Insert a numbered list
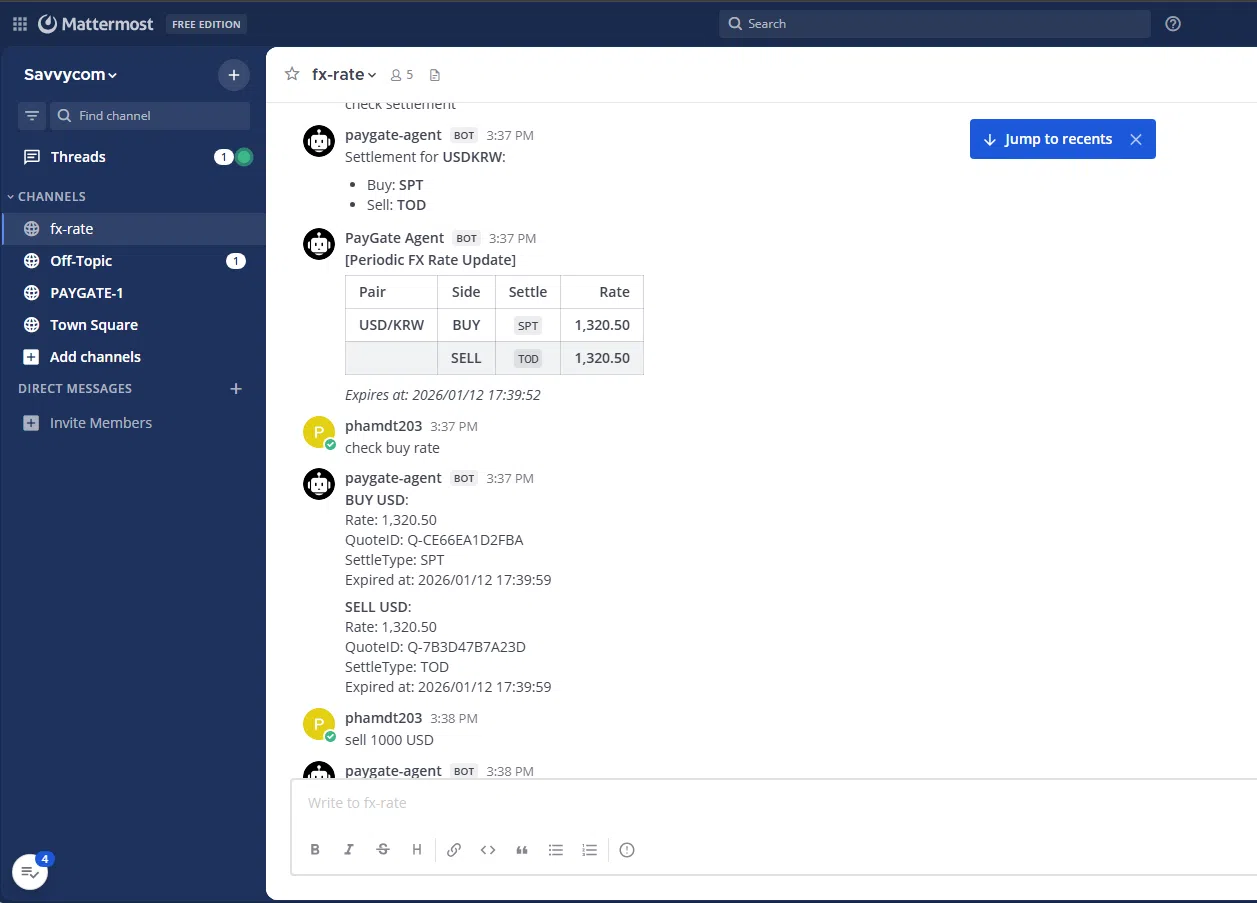This screenshot has width=1257, height=903. (590, 850)
